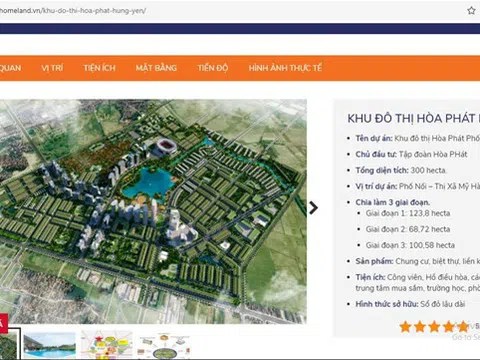Viewport: 480px width, 360px height.
Task: Click 'Giai đoạn 3: 100,58 hecta'
Action: click(410, 245)
